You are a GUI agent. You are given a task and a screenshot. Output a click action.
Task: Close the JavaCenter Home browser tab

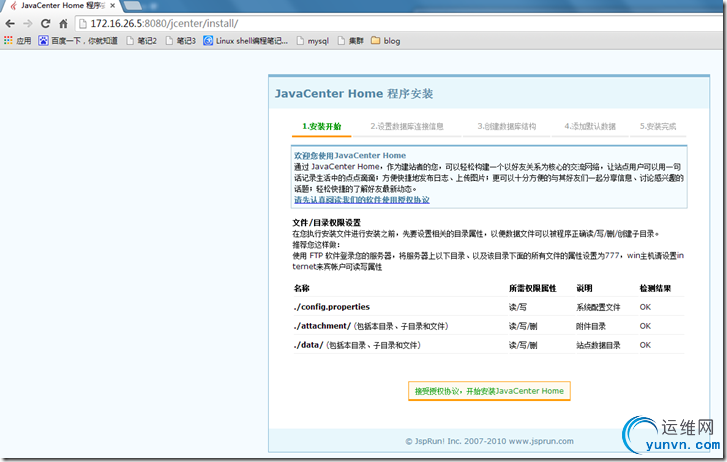(112, 6)
